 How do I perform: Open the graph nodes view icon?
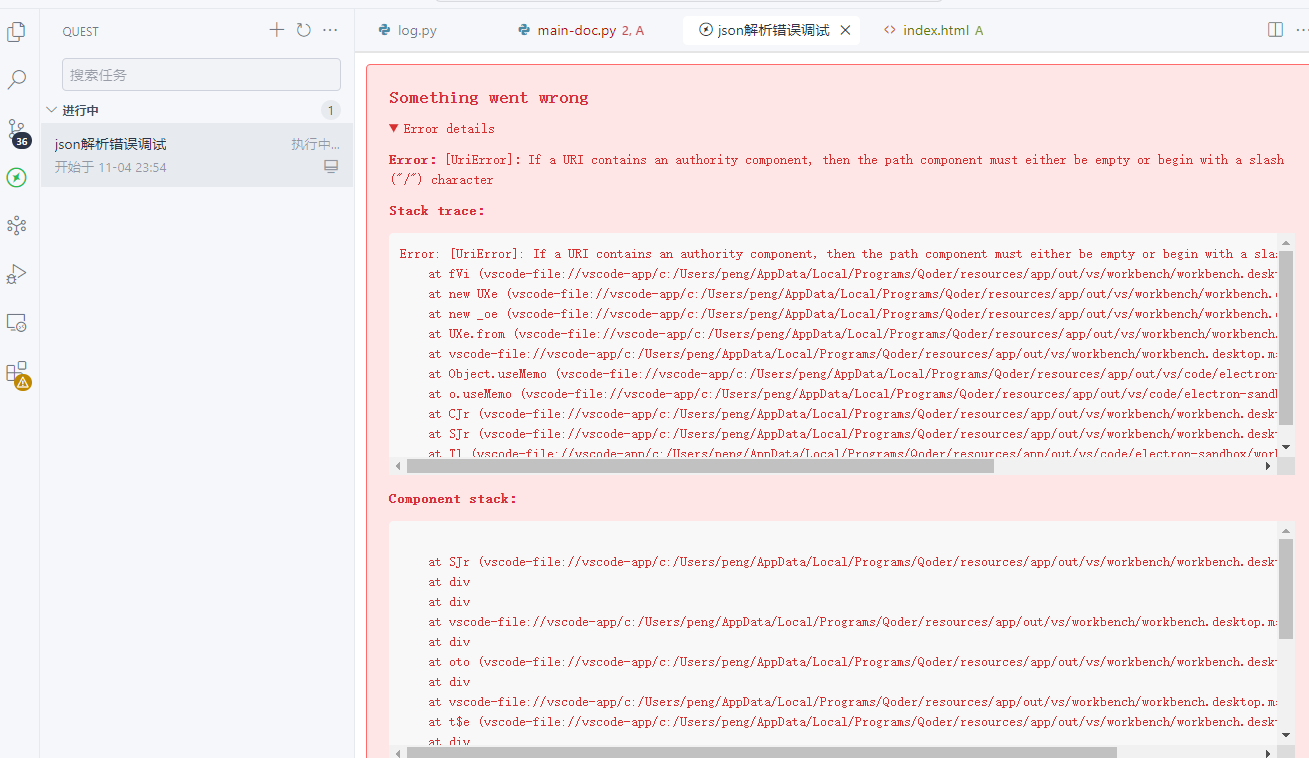click(x=16, y=225)
